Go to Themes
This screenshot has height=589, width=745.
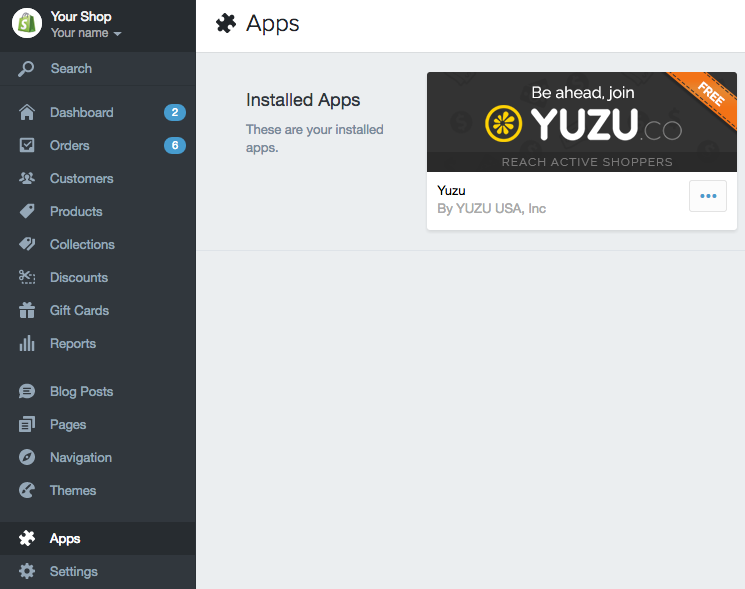click(x=73, y=491)
